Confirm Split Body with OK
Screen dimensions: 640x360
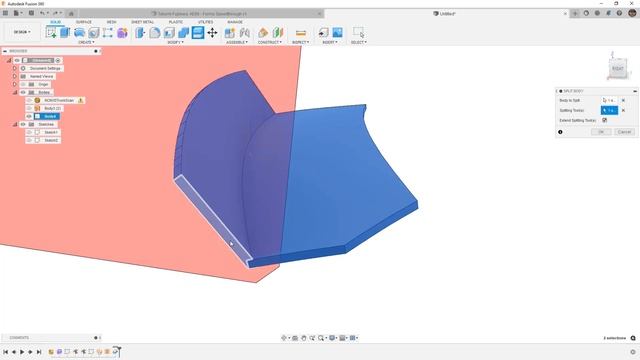pos(601,132)
